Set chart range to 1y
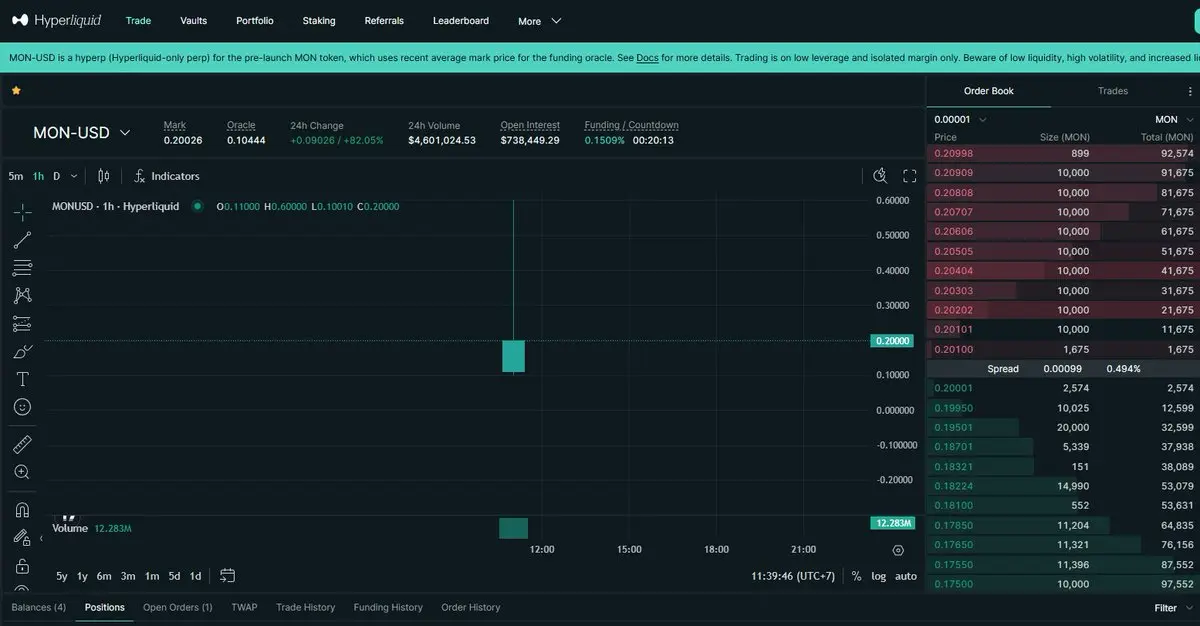 click(x=82, y=576)
